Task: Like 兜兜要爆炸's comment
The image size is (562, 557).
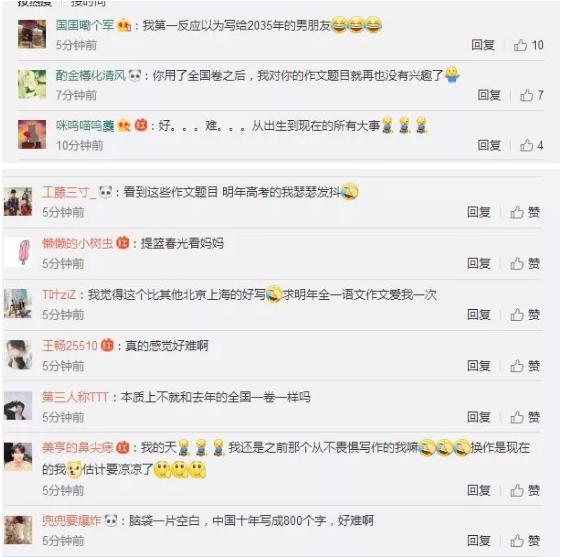Action: pos(525,541)
